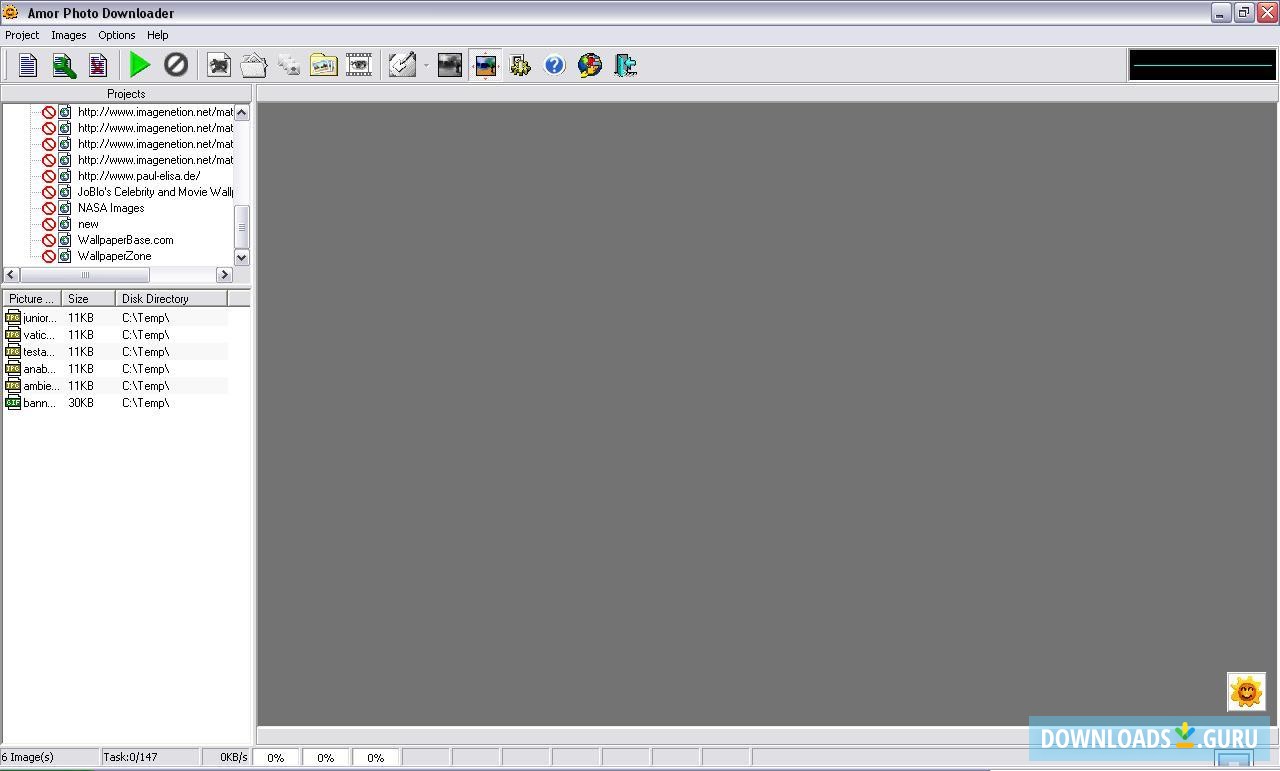Viewport: 1280px width, 771px height.
Task: Exit the application via the door toolbar icon
Action: 625,64
